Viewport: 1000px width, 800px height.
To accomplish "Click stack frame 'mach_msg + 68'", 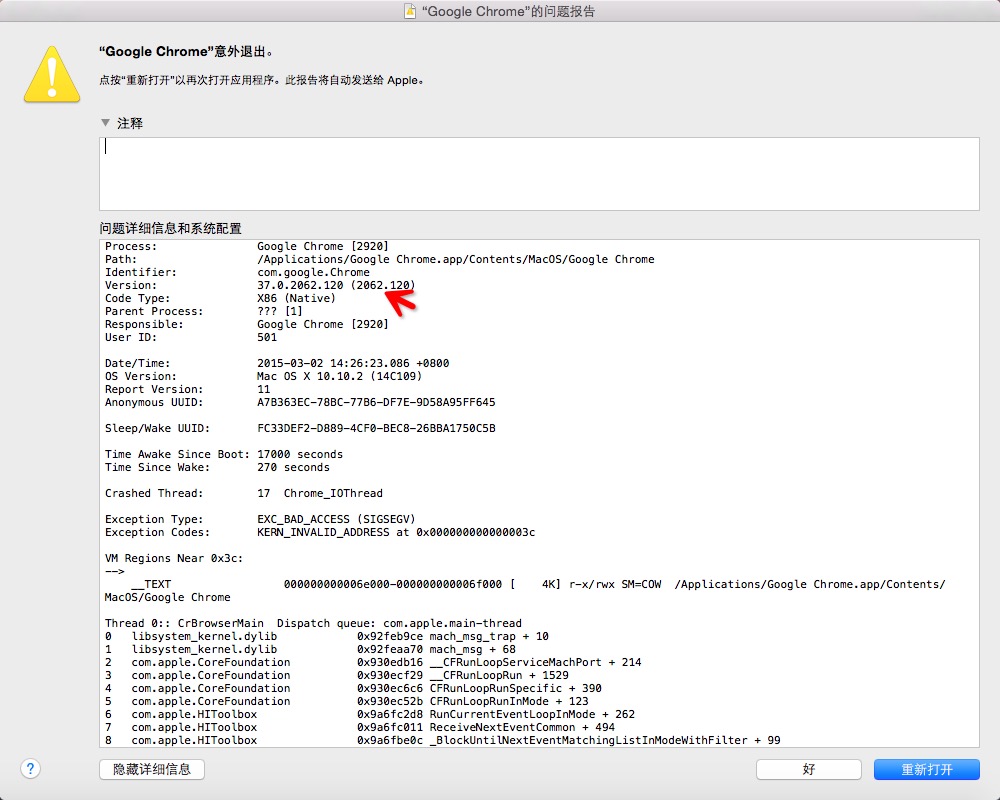I will 473,649.
